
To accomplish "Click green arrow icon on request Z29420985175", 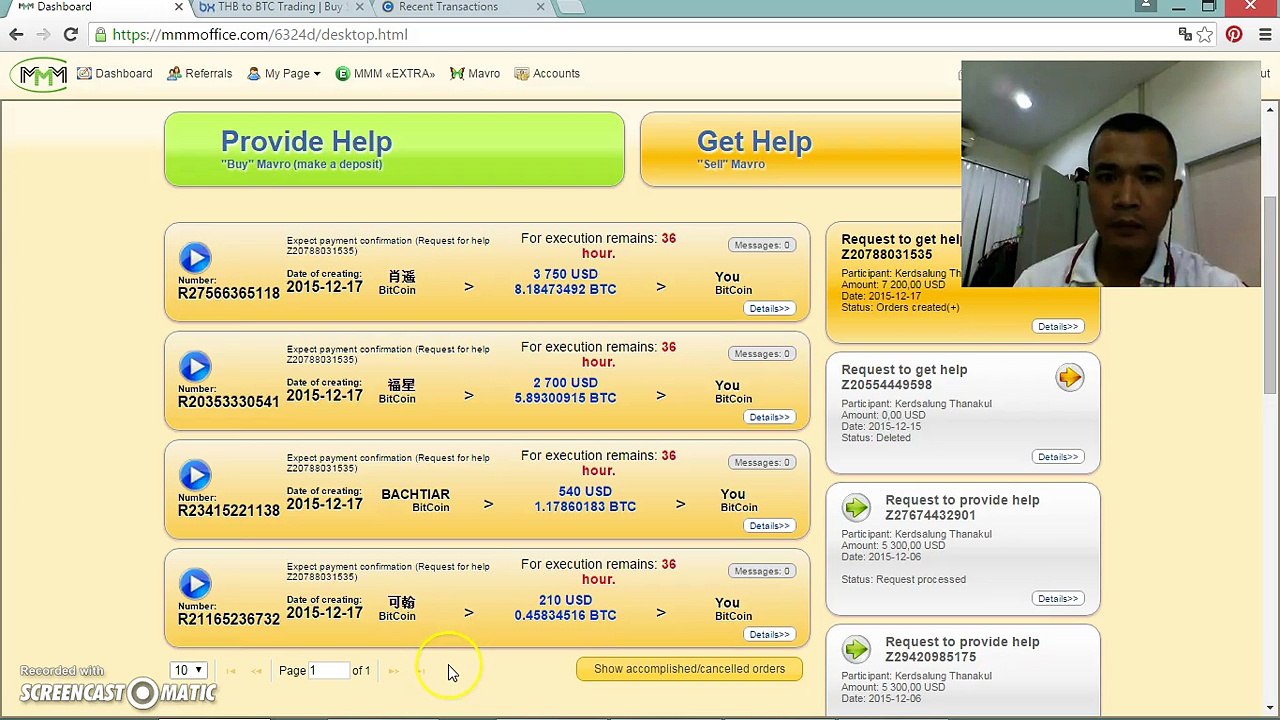I will 856,650.
